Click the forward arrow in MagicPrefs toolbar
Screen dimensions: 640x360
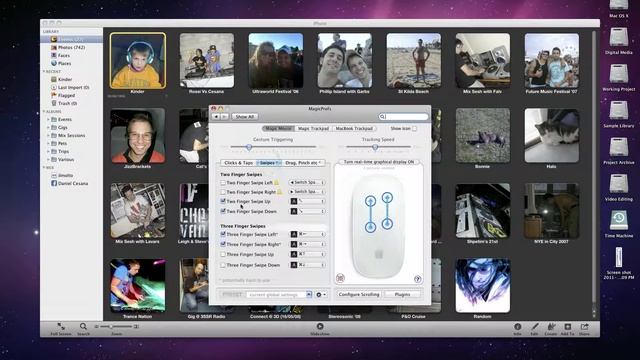224,117
